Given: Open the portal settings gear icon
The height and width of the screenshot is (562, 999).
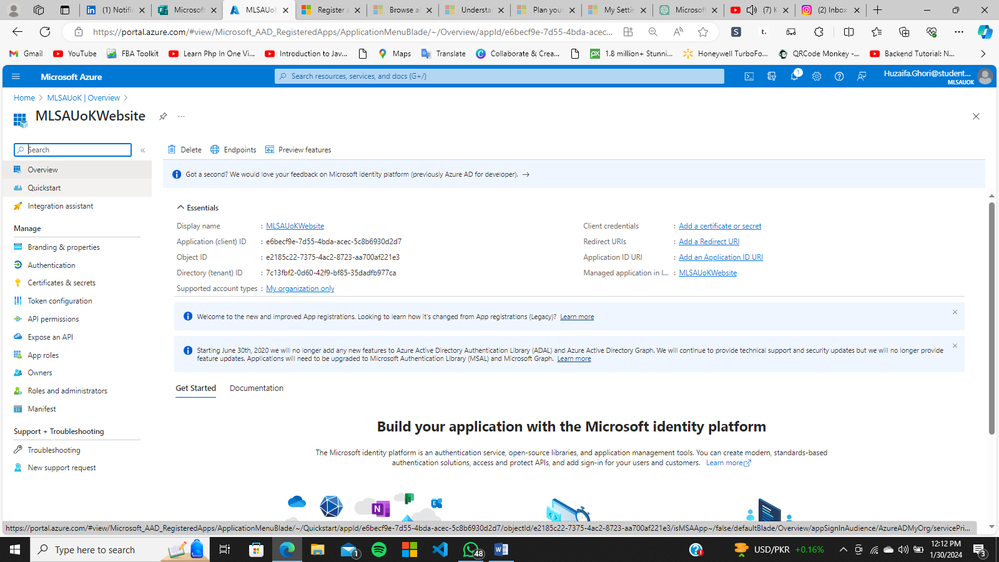Looking at the screenshot, I should pos(817,76).
